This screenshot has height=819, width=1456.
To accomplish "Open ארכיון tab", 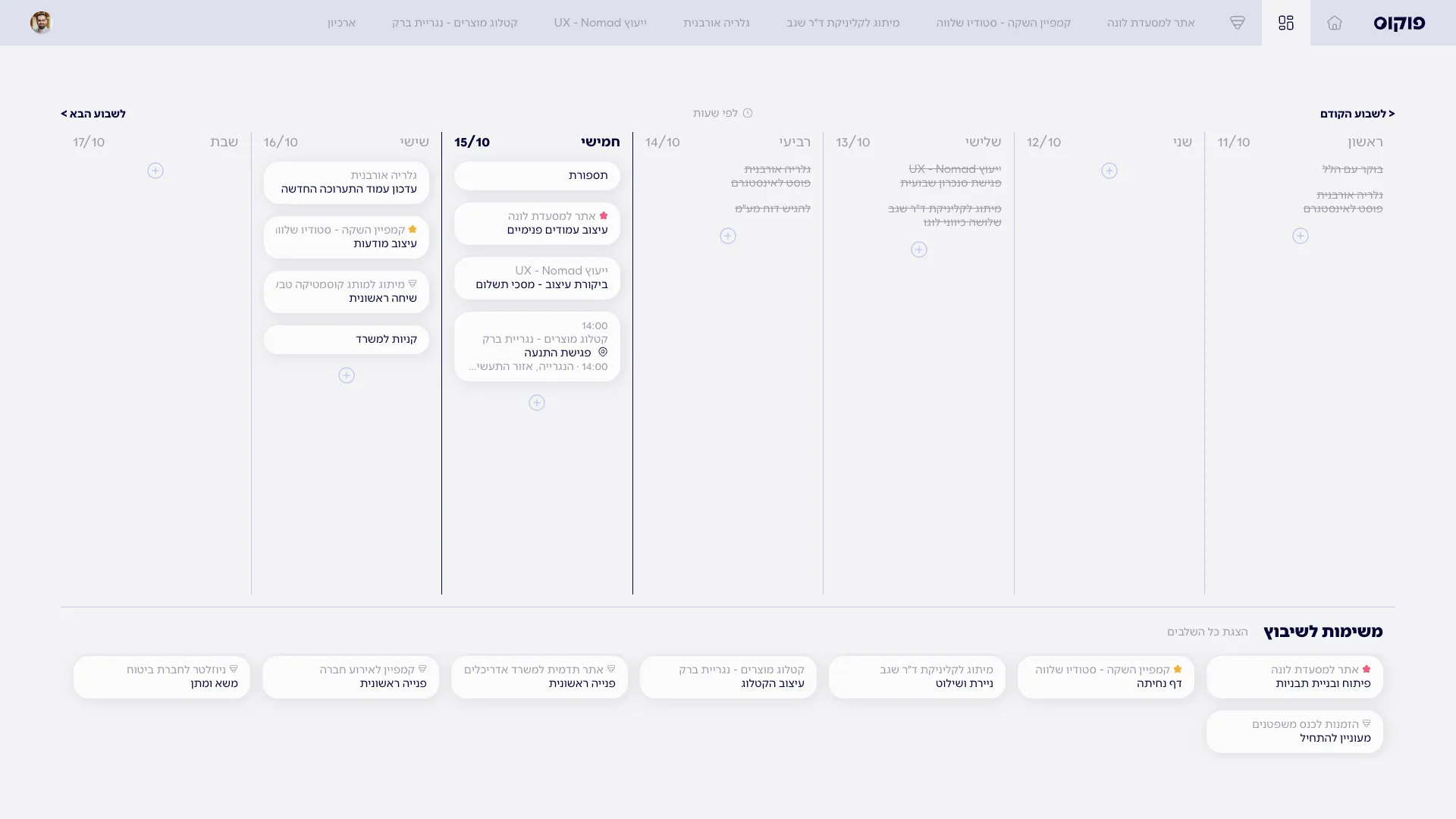I will click(341, 23).
